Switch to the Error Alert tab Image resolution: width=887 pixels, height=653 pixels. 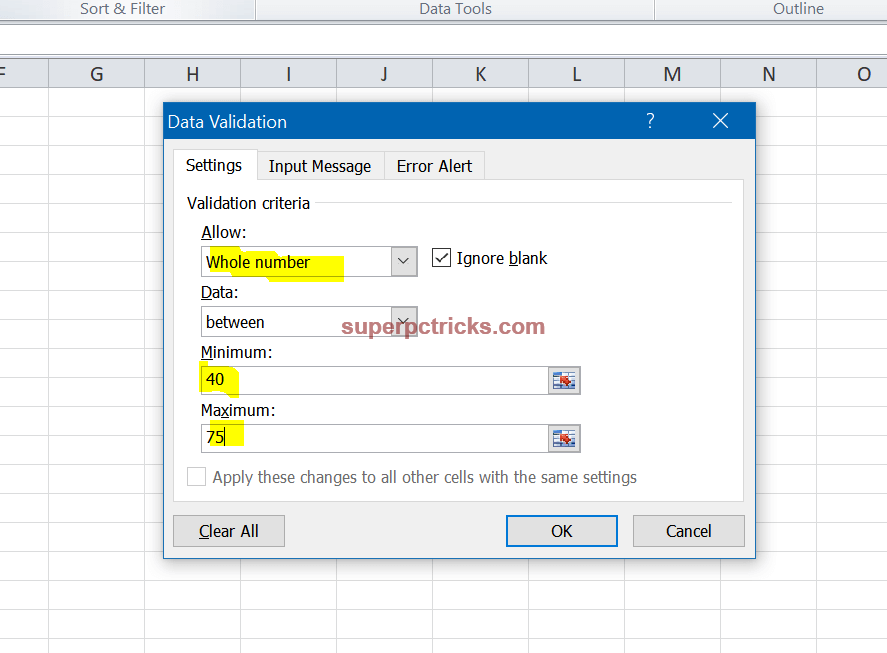(x=434, y=165)
